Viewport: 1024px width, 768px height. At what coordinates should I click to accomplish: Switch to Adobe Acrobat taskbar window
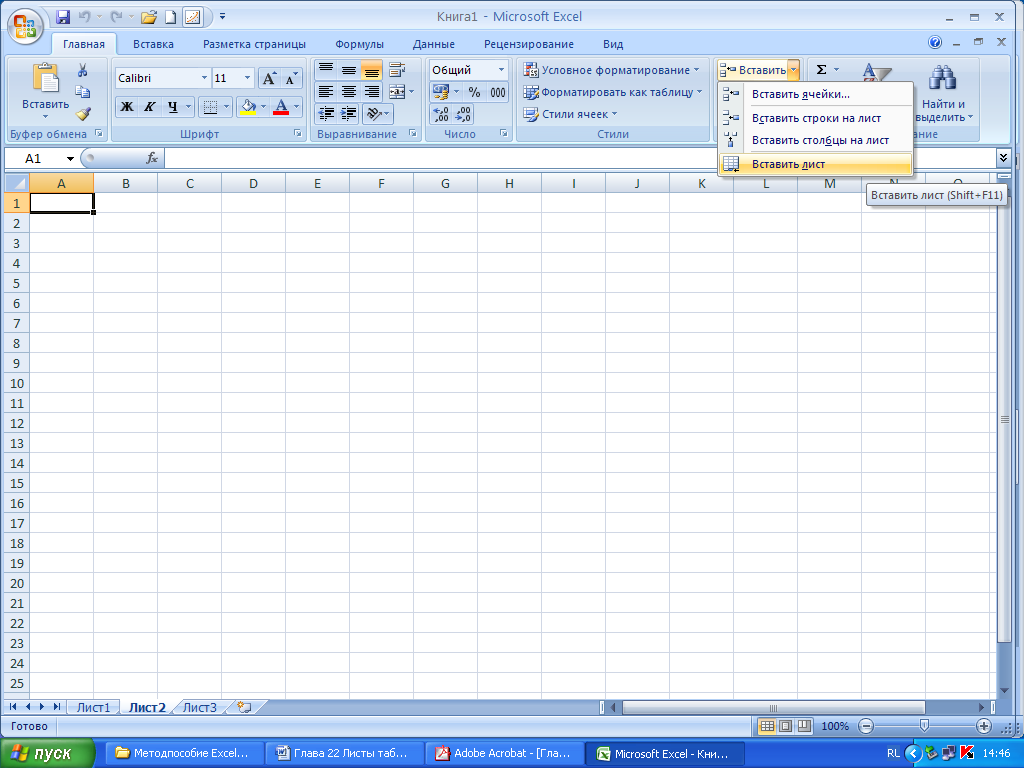coord(504,753)
